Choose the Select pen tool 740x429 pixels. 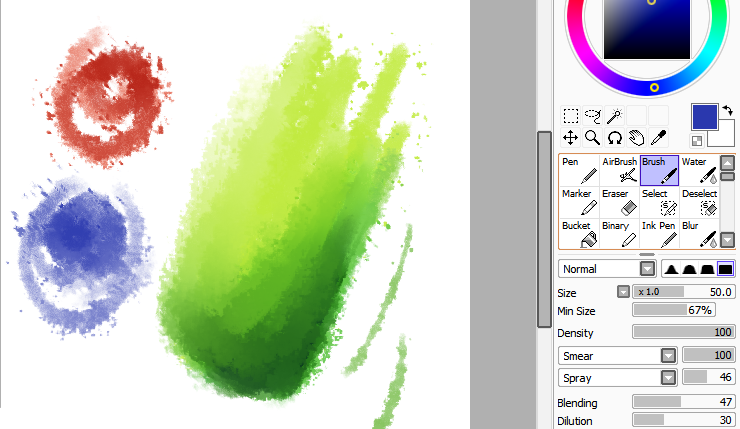click(659, 202)
